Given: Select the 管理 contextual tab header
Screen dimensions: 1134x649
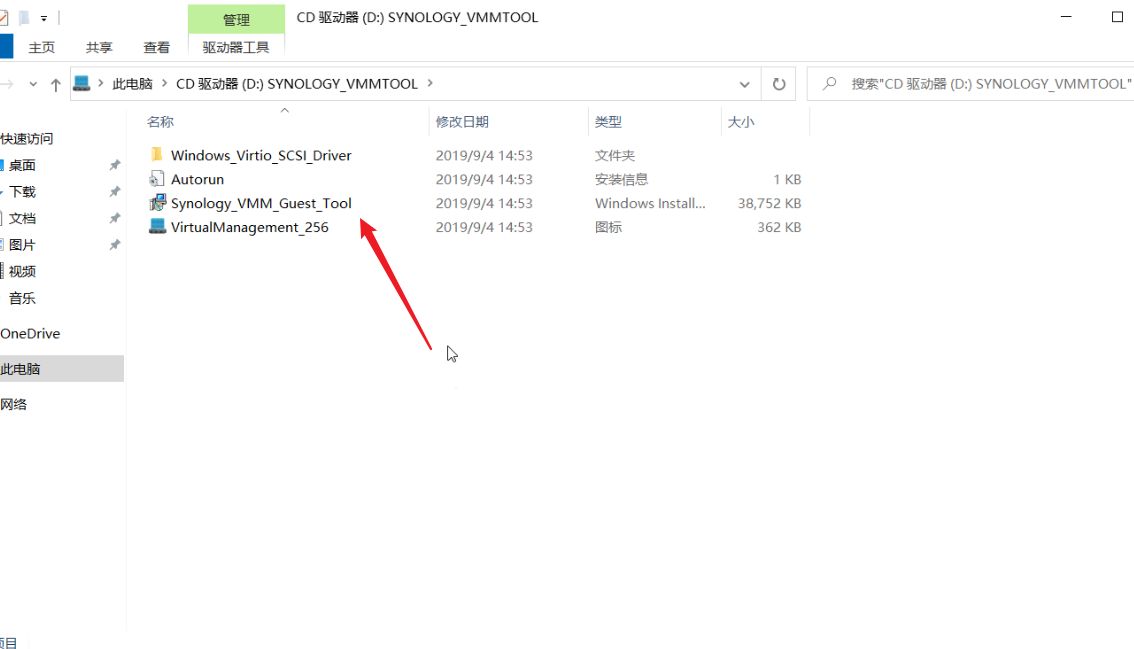Looking at the screenshot, I should 236,20.
